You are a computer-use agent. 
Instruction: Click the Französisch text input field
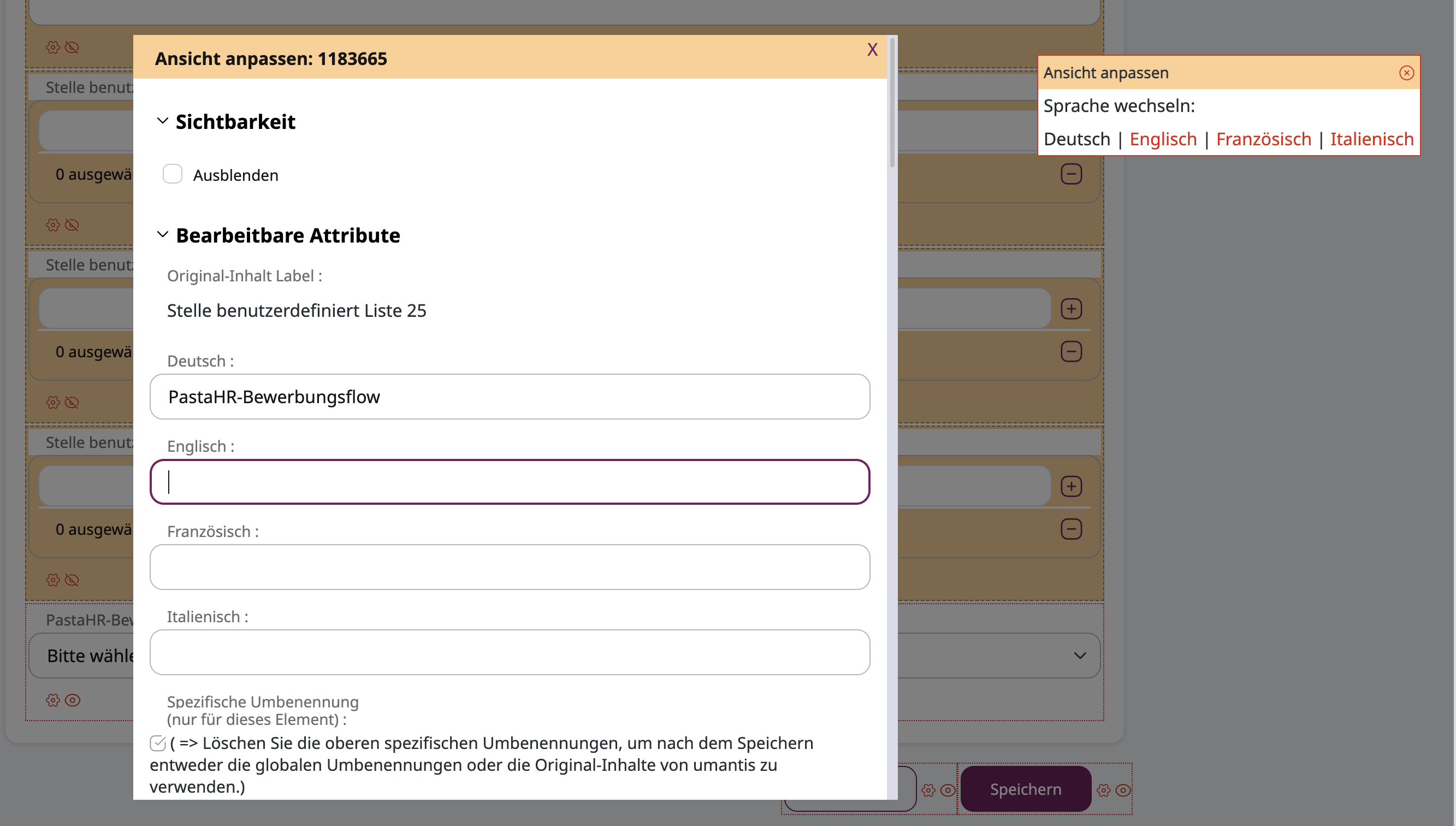pos(509,567)
